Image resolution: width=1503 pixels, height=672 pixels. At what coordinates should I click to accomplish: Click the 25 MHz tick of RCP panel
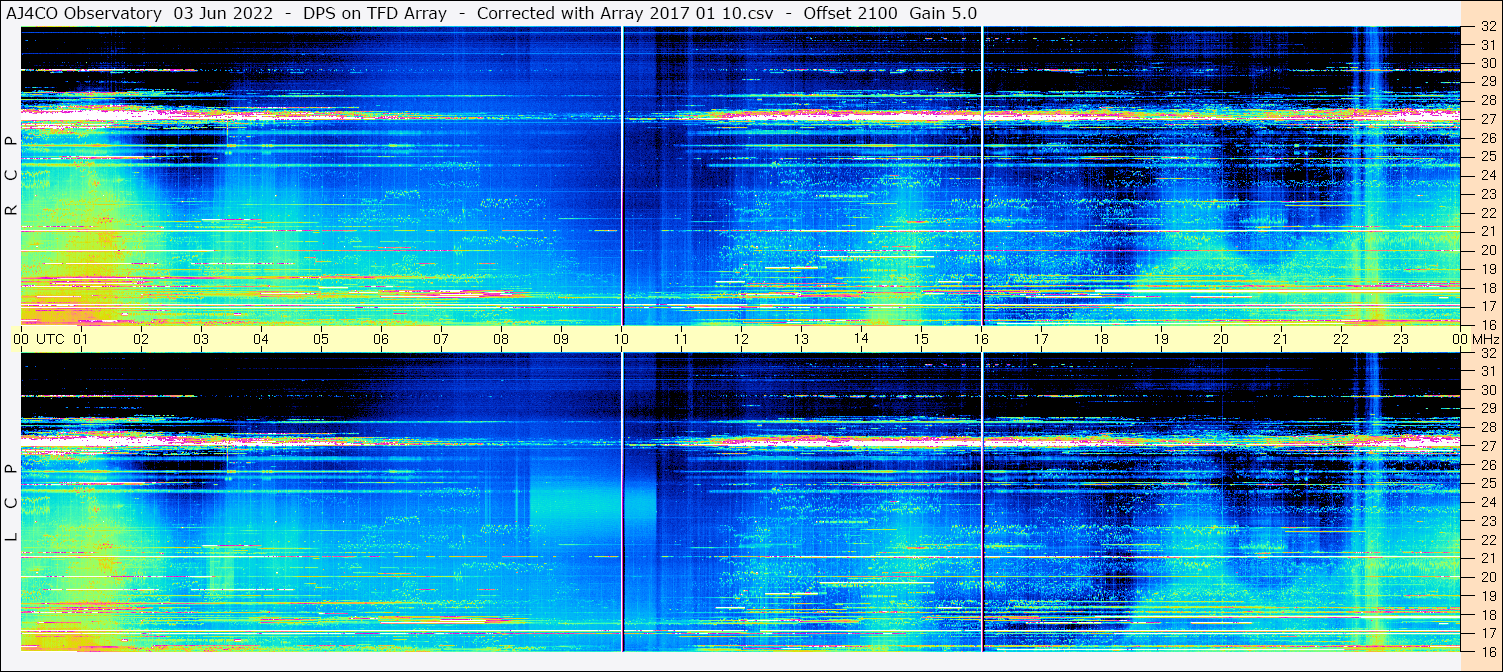(1487, 156)
